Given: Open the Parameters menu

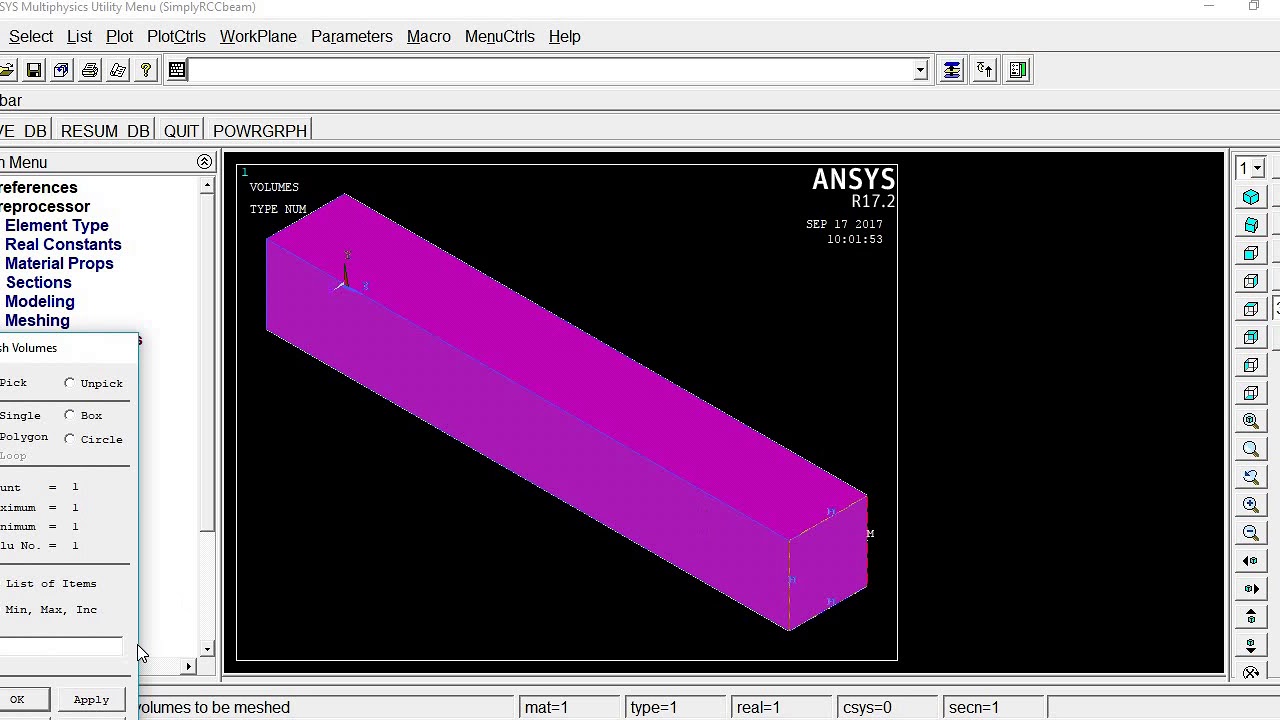Looking at the screenshot, I should point(351,36).
